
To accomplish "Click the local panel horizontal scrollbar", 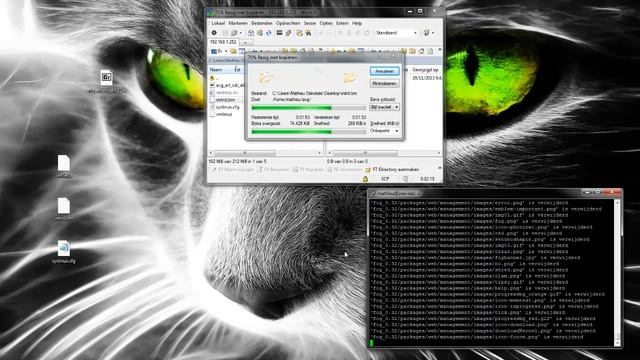I will (265, 153).
